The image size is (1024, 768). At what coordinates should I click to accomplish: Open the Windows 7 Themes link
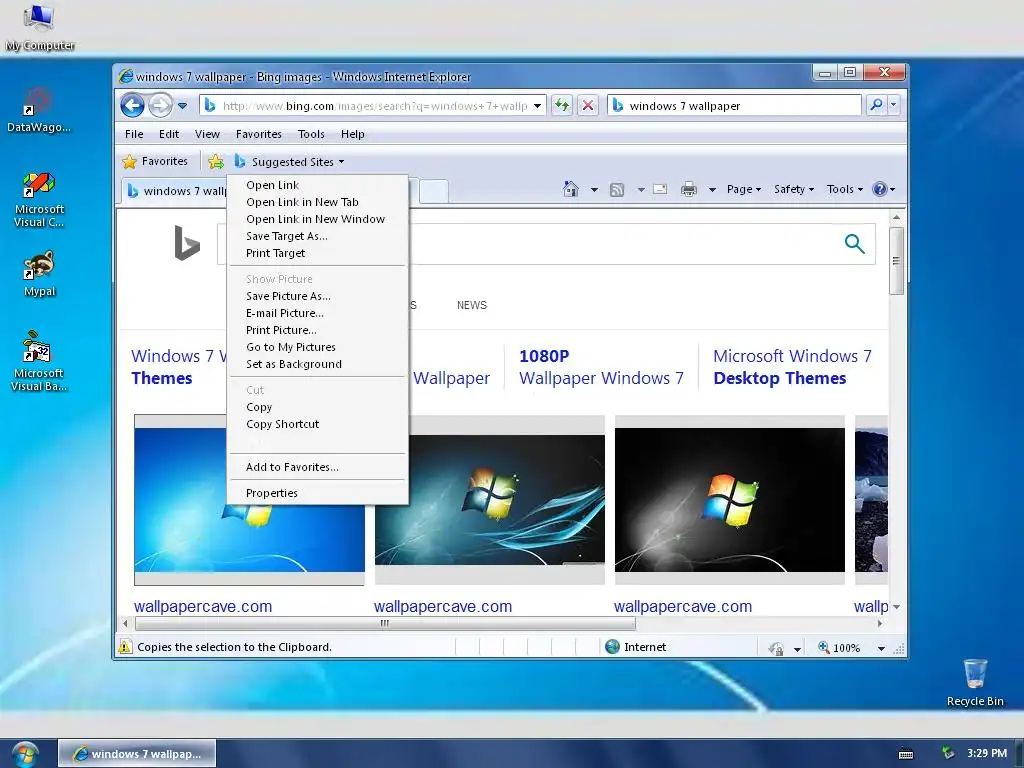(x=178, y=367)
